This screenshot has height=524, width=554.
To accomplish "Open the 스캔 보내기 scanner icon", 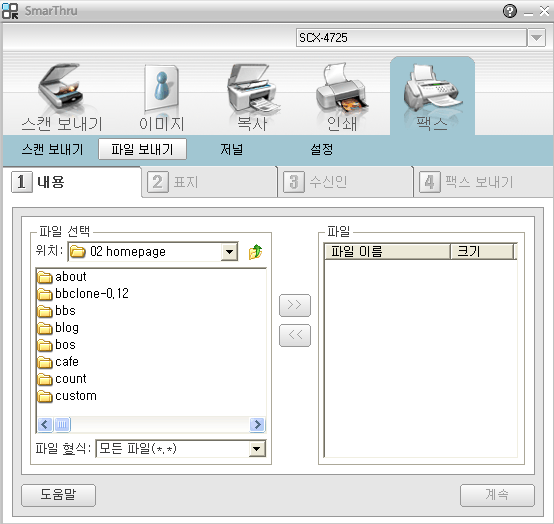I will 61,88.
